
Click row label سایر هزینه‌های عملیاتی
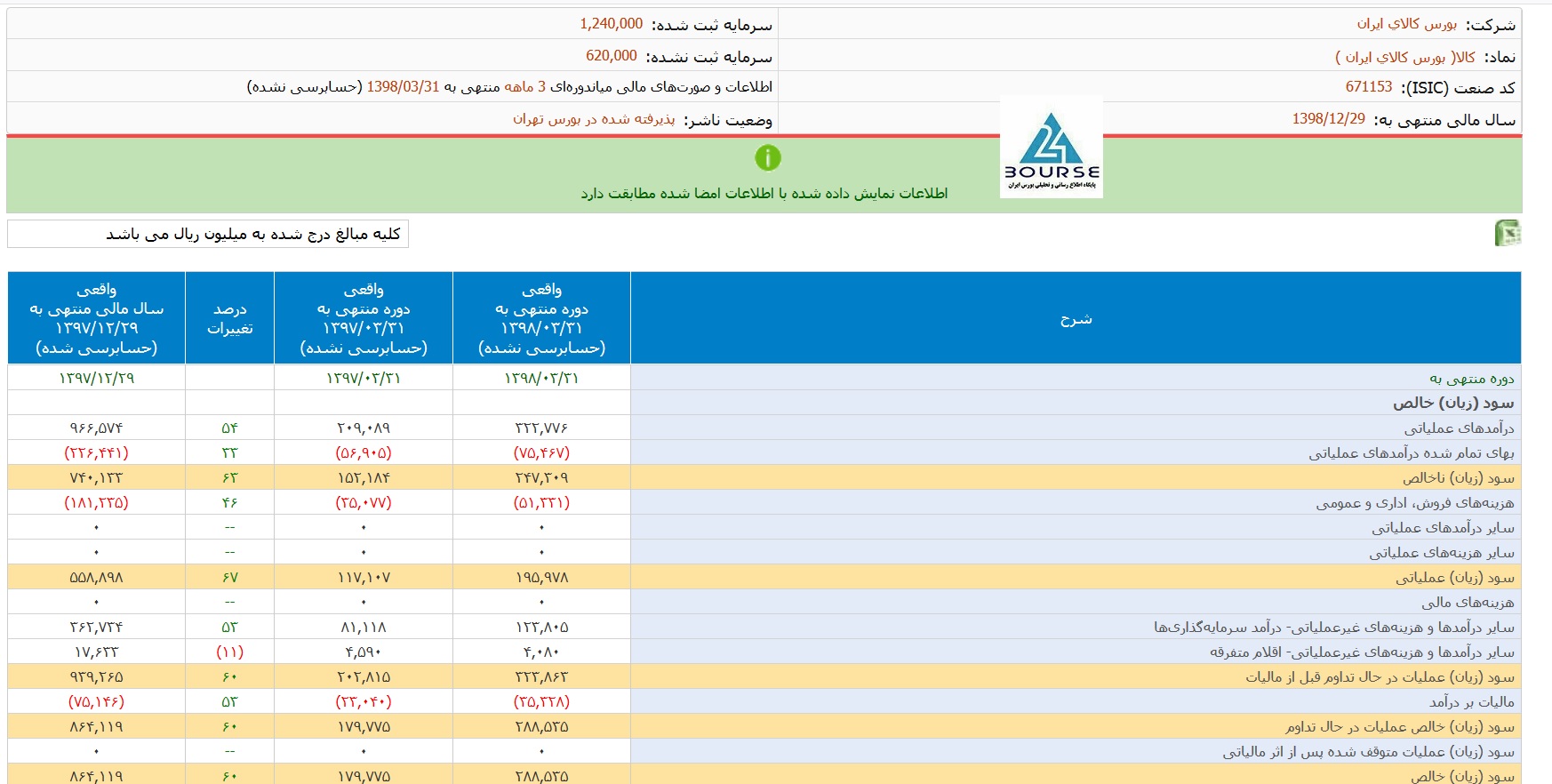pyautogui.click(x=1442, y=553)
